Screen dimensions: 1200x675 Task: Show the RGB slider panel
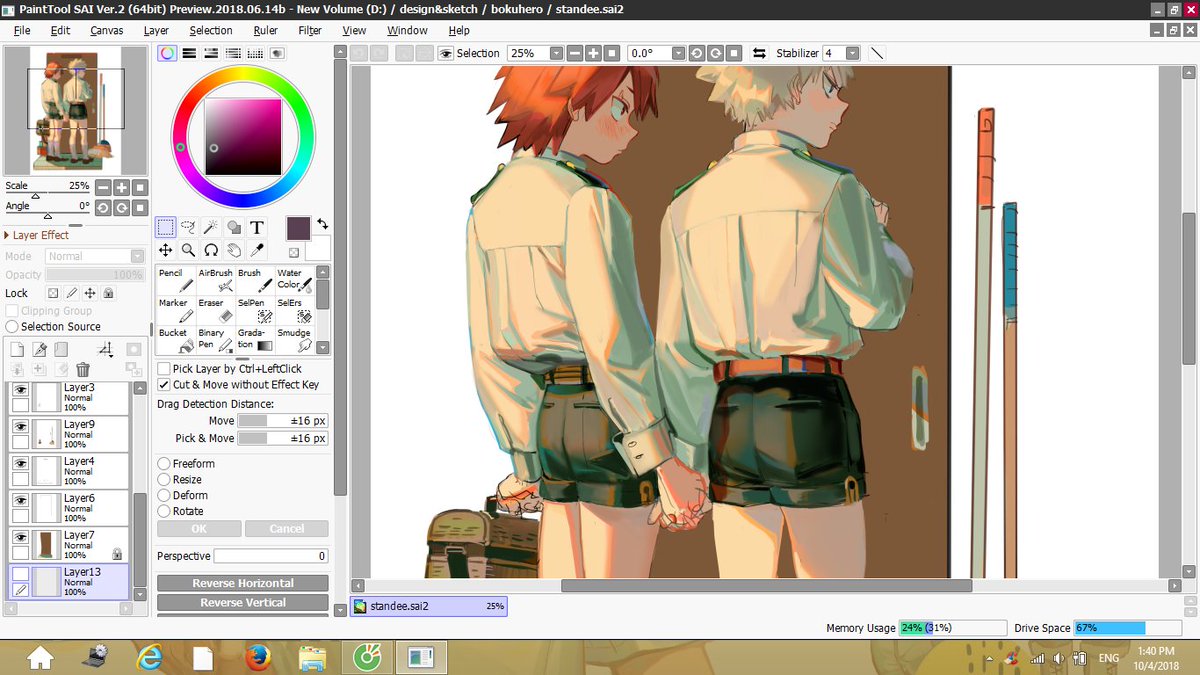189,52
